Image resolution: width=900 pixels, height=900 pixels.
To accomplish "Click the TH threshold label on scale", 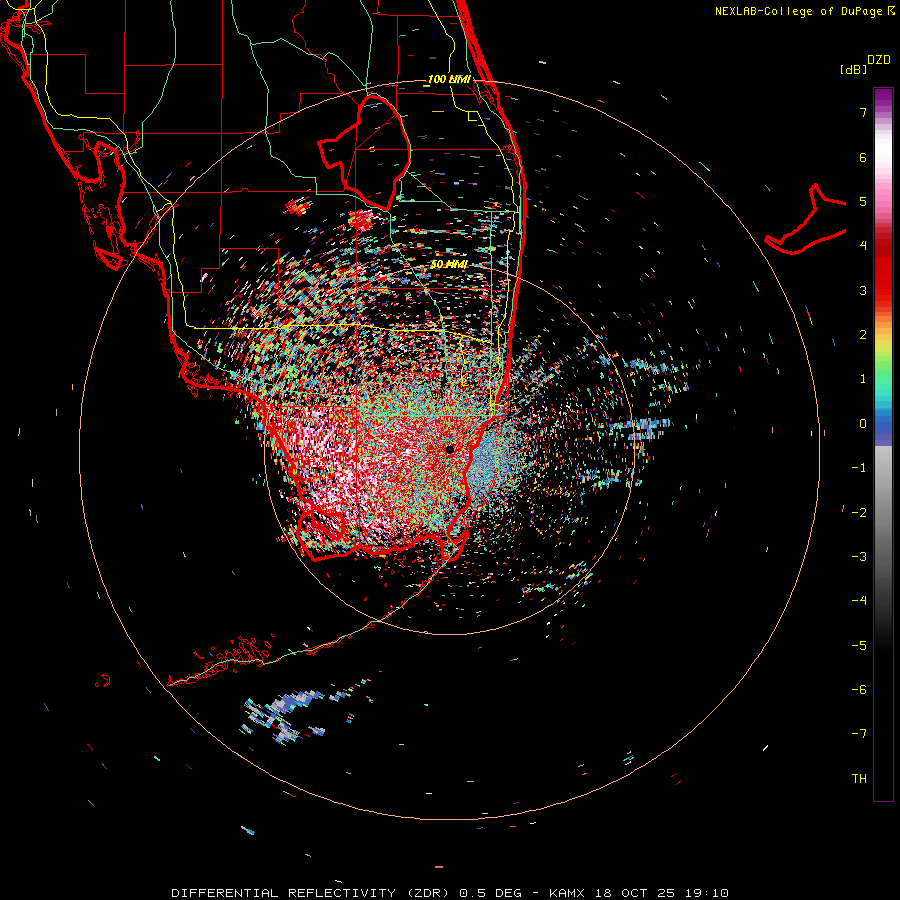I will pos(859,779).
